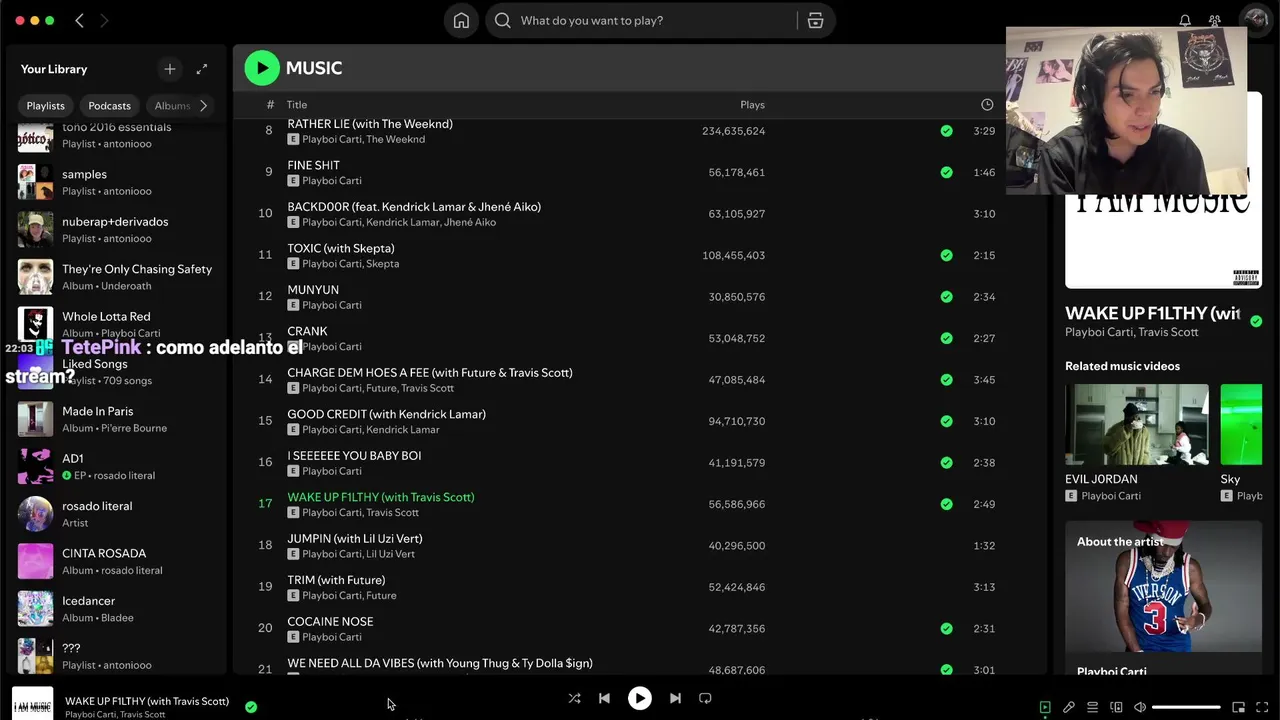Sort tracks by the duration clock icon
This screenshot has width=1280, height=720.
coord(987,104)
